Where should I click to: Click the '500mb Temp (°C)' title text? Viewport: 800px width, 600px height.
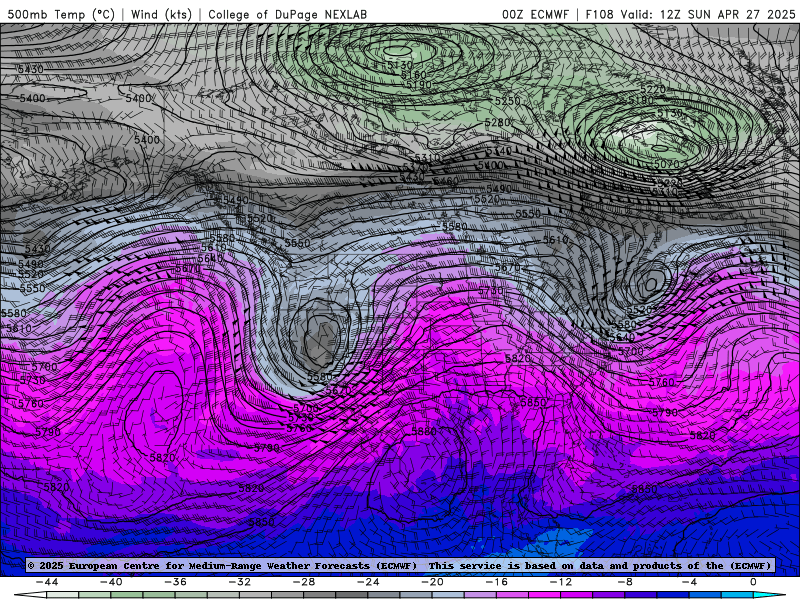point(61,14)
